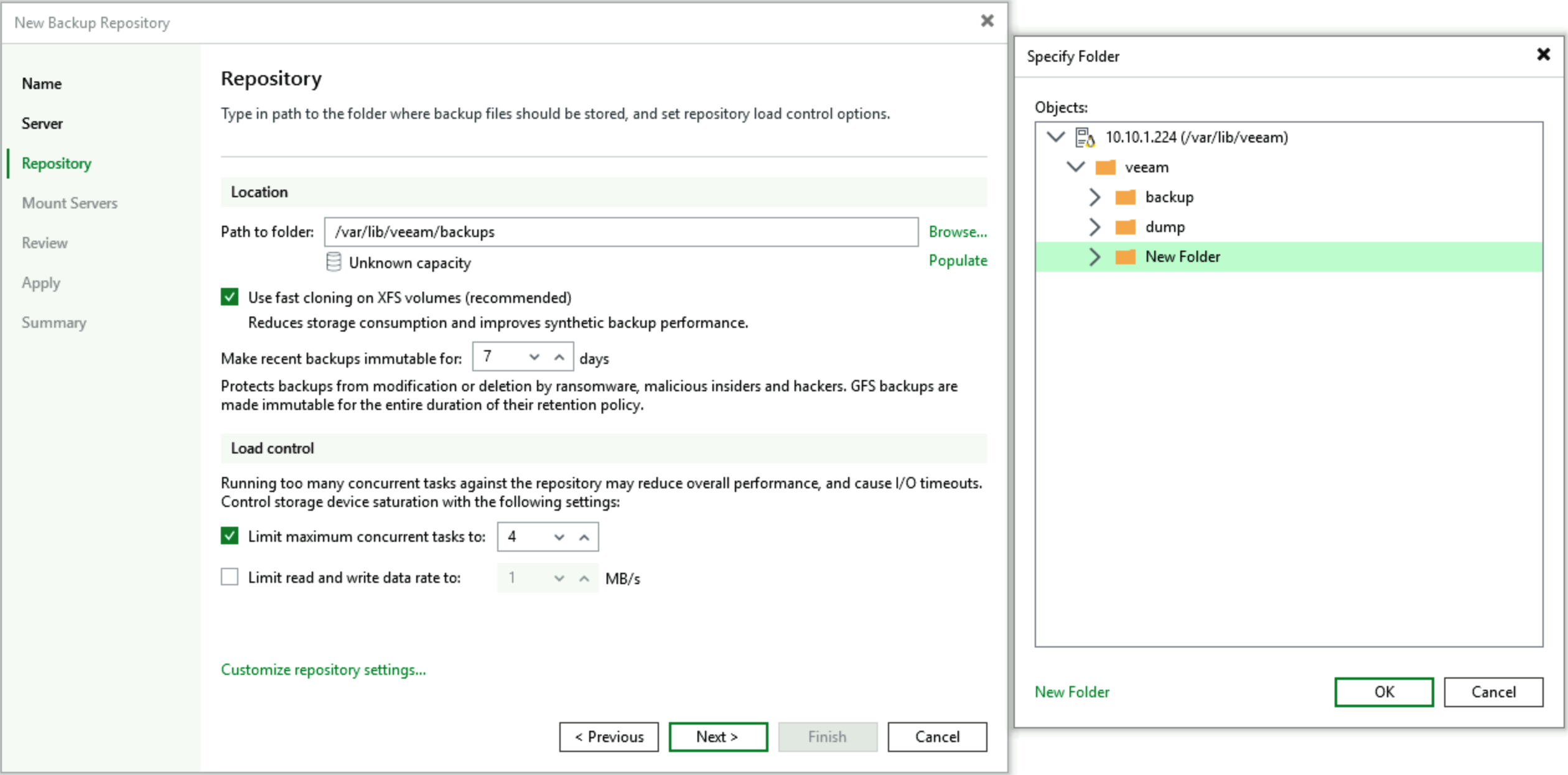Click in the Path to folder field
This screenshot has width=1568, height=775.
620,232
